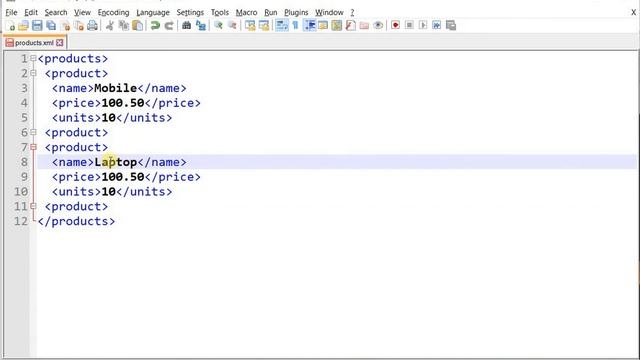Screen dimensions: 640x360
Task: Click the closing </products> tag on line 12
Action: [x=76, y=221]
